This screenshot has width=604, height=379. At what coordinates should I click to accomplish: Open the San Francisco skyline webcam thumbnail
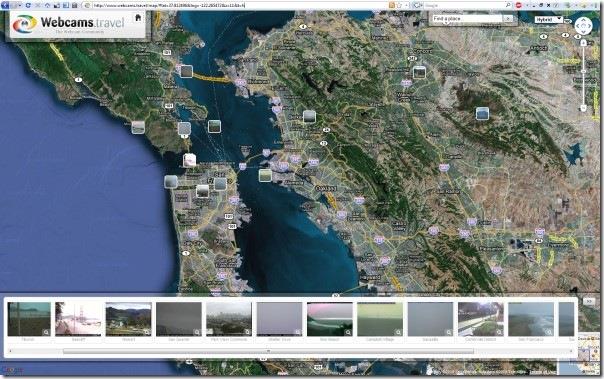(x=229, y=319)
